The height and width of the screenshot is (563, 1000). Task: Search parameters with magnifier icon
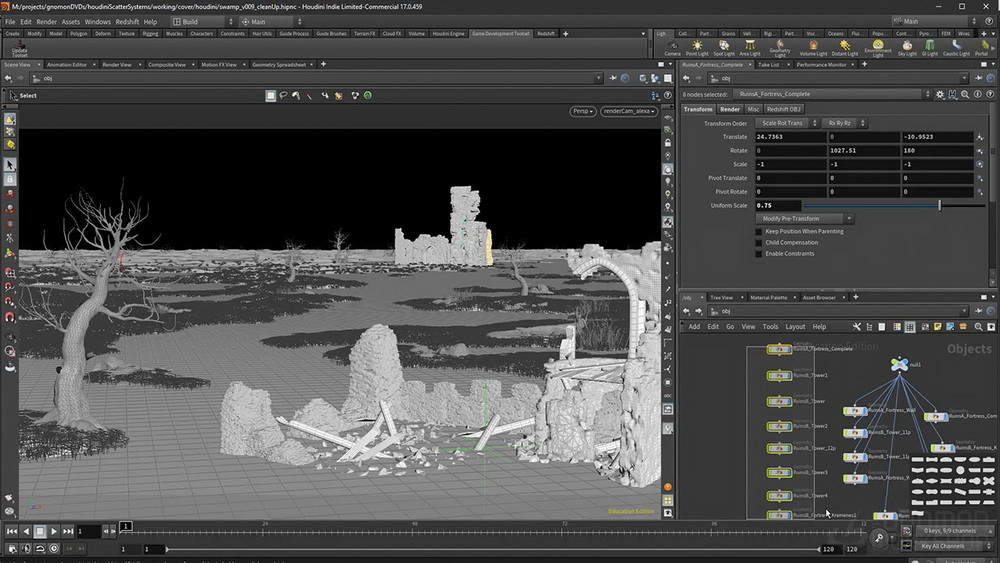coord(965,94)
